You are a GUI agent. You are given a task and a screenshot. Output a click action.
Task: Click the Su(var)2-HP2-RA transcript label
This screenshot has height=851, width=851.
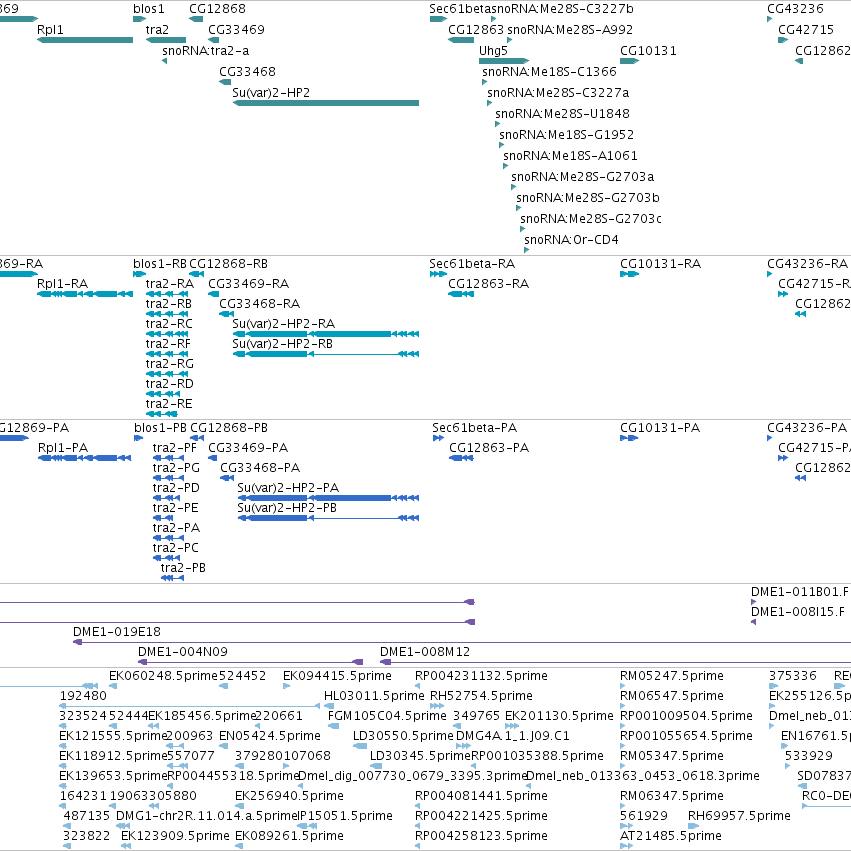(x=283, y=324)
